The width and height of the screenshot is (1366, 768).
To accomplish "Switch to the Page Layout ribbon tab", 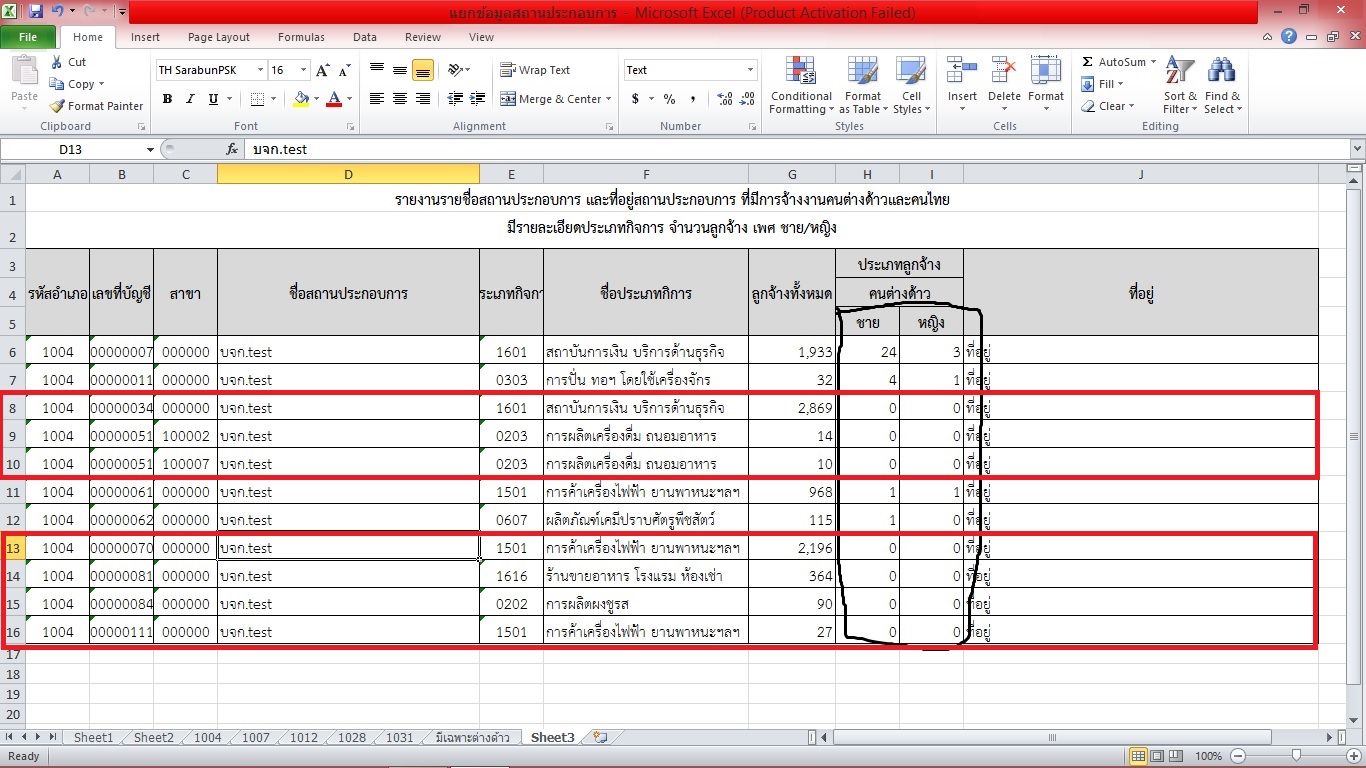I will pyautogui.click(x=219, y=37).
